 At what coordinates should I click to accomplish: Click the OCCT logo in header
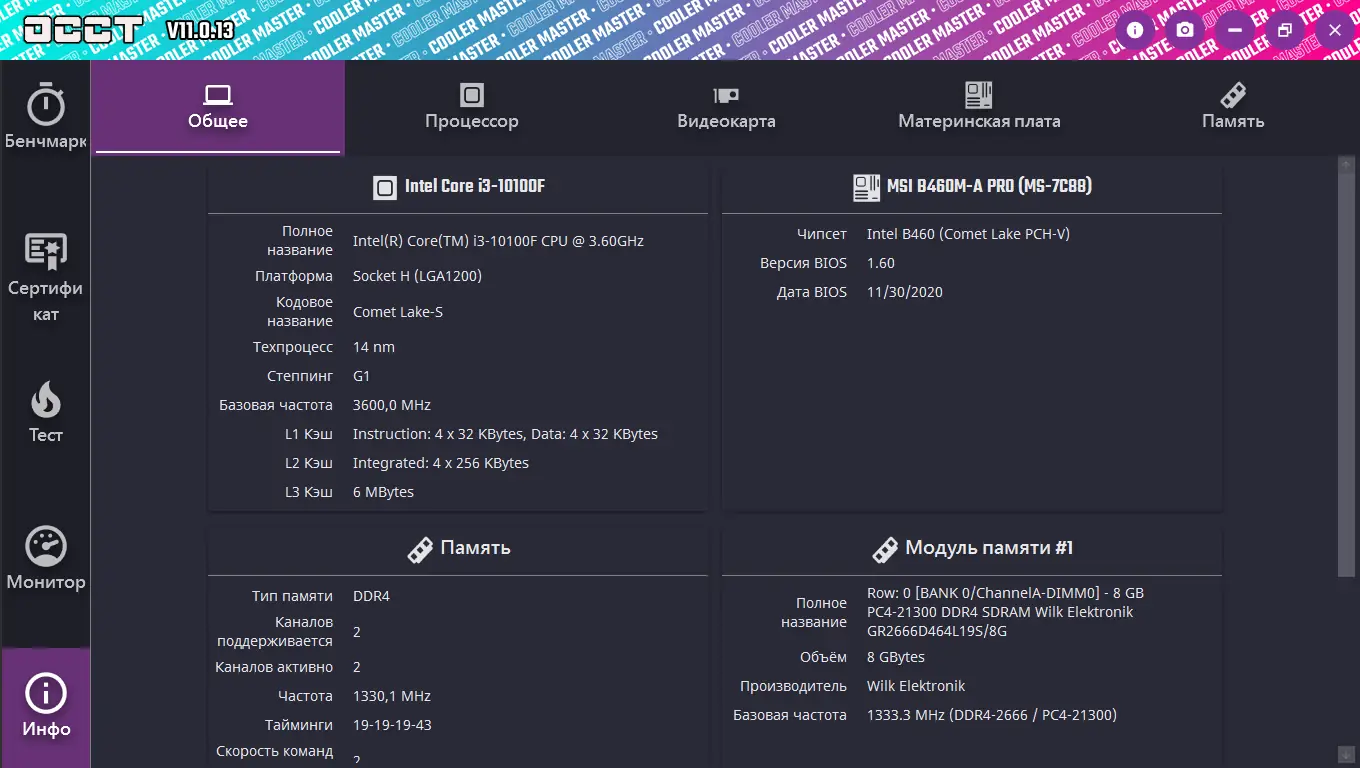coord(82,29)
